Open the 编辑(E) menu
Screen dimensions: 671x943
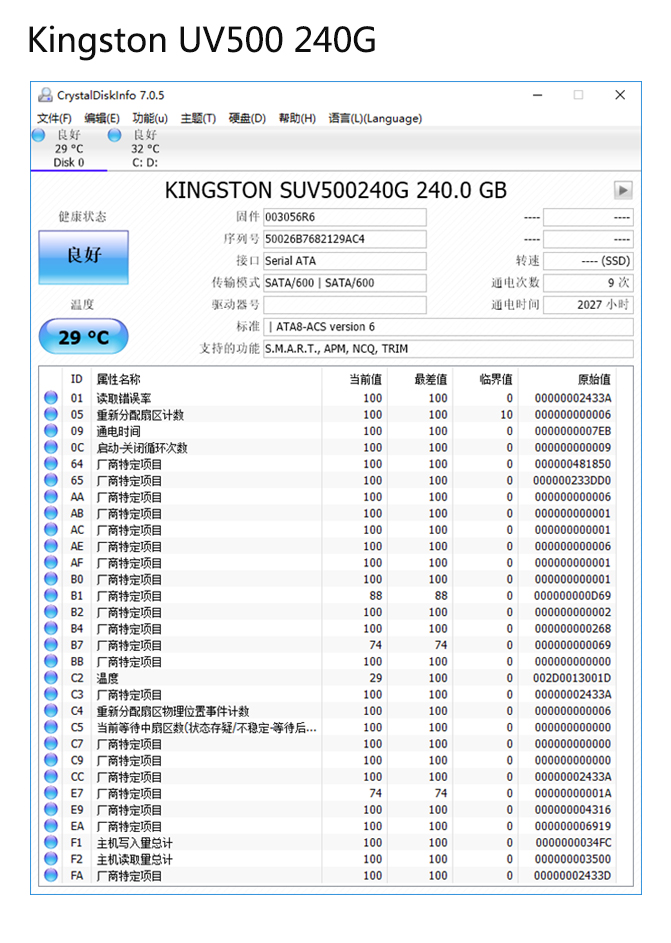[102, 118]
